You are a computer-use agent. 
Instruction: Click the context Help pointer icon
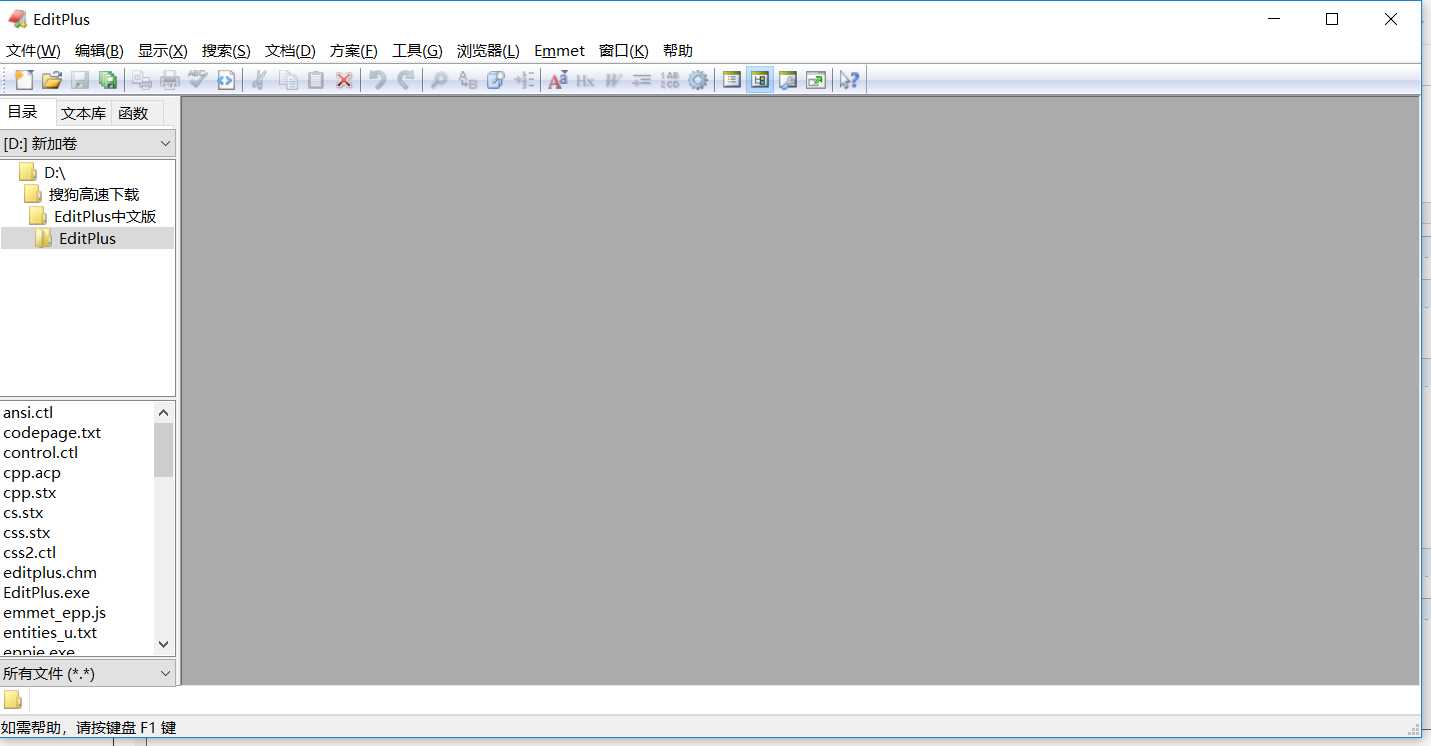[850, 80]
